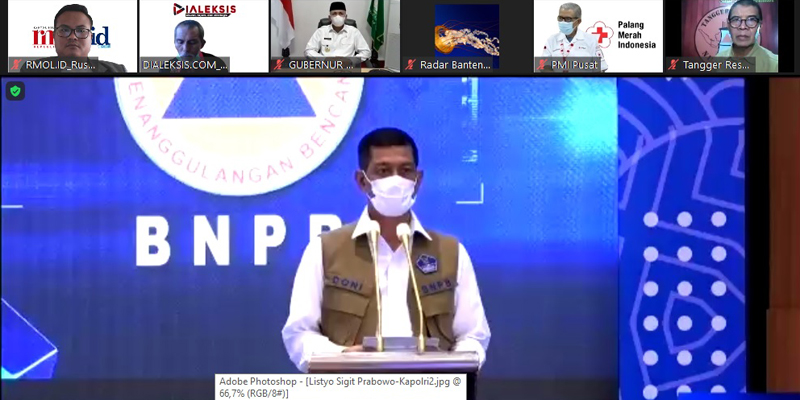The width and height of the screenshot is (800, 400).
Task: Click the muted mic icon beside Radar Banten
Action: tap(411, 65)
